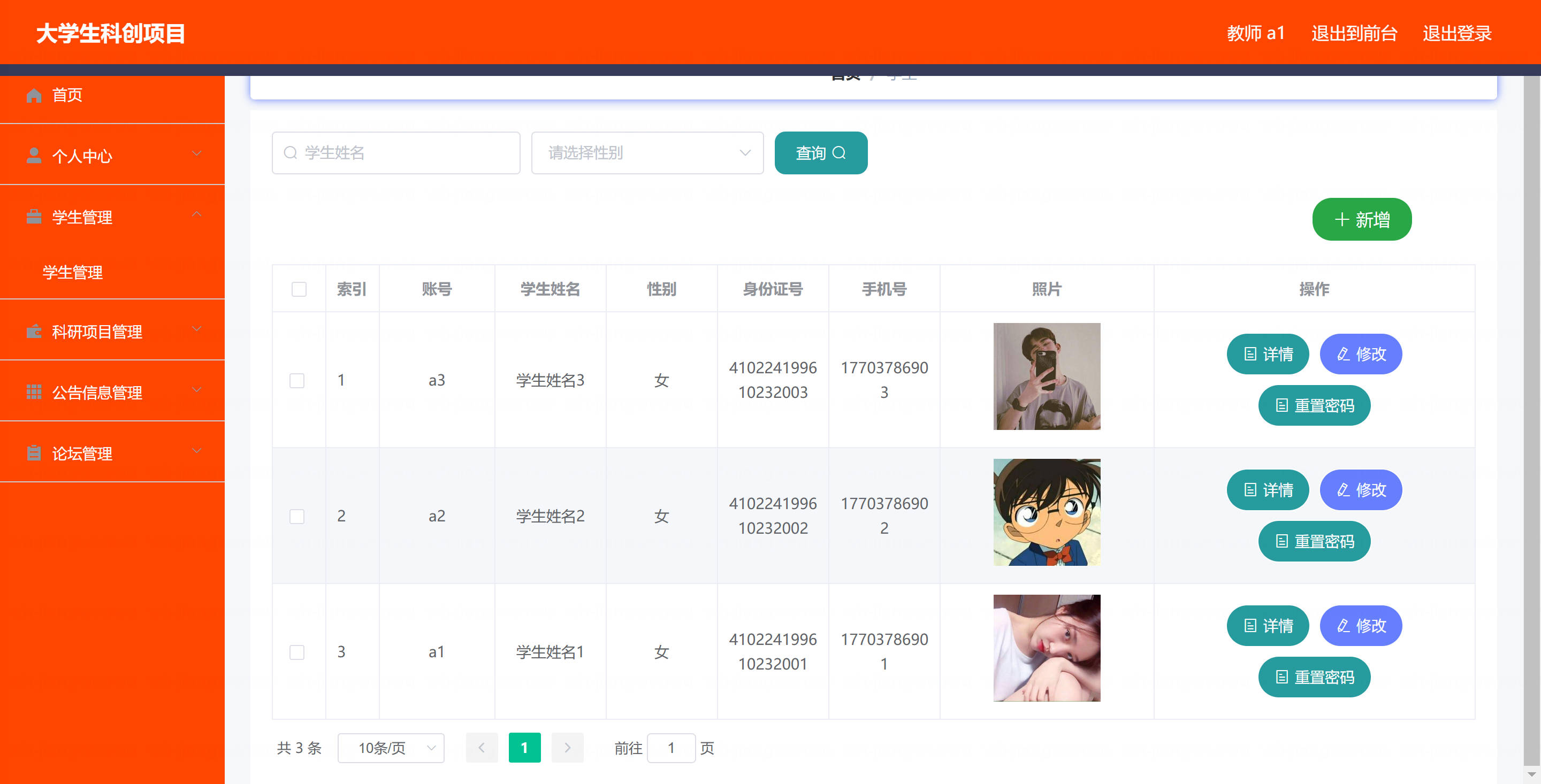
Task: Click the clipboard icon for 论坛管理
Action: point(34,453)
